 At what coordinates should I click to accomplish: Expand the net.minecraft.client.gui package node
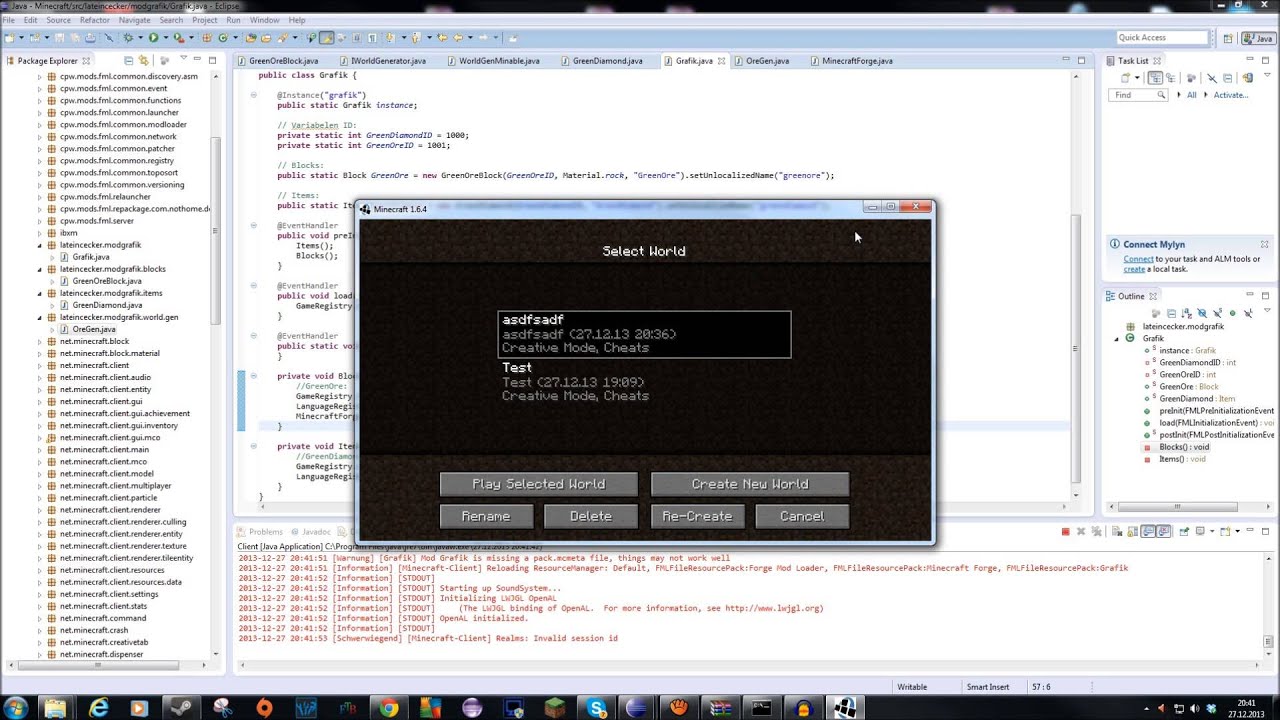[40, 401]
